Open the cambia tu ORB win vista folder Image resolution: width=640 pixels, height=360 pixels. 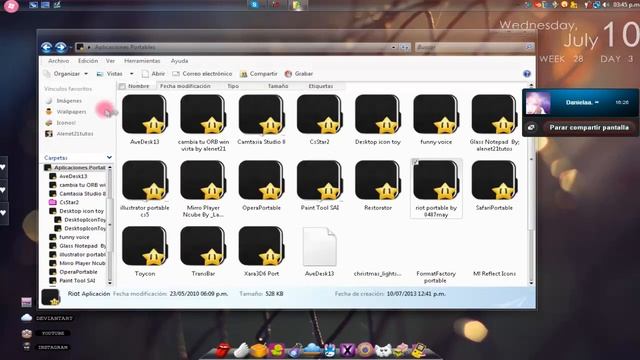point(203,115)
